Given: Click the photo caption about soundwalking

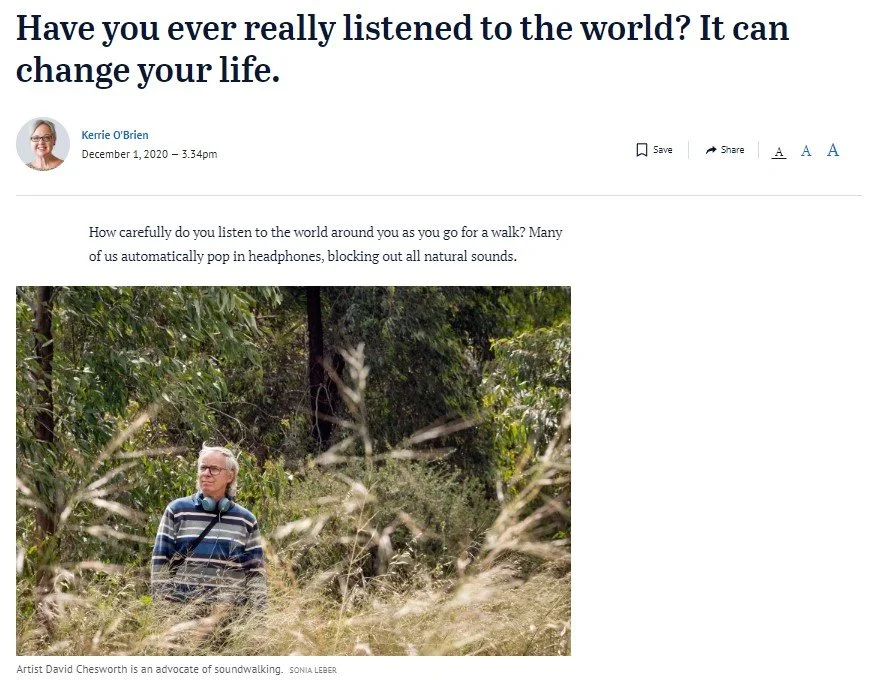Looking at the screenshot, I should 149,669.
